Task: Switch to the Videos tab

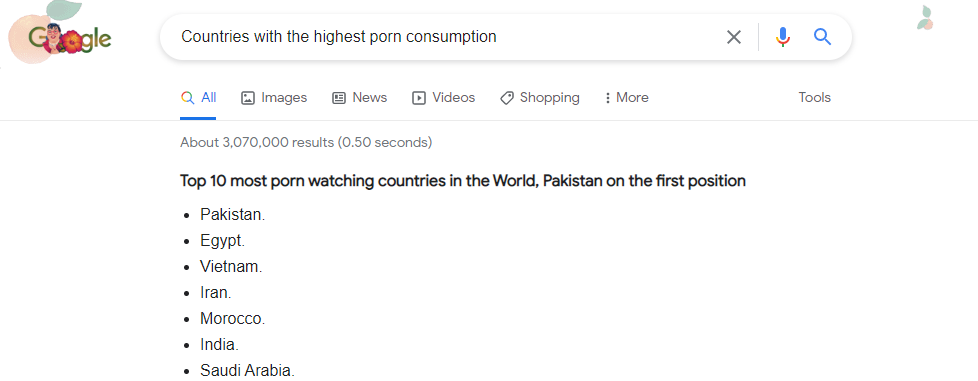Action: (444, 98)
